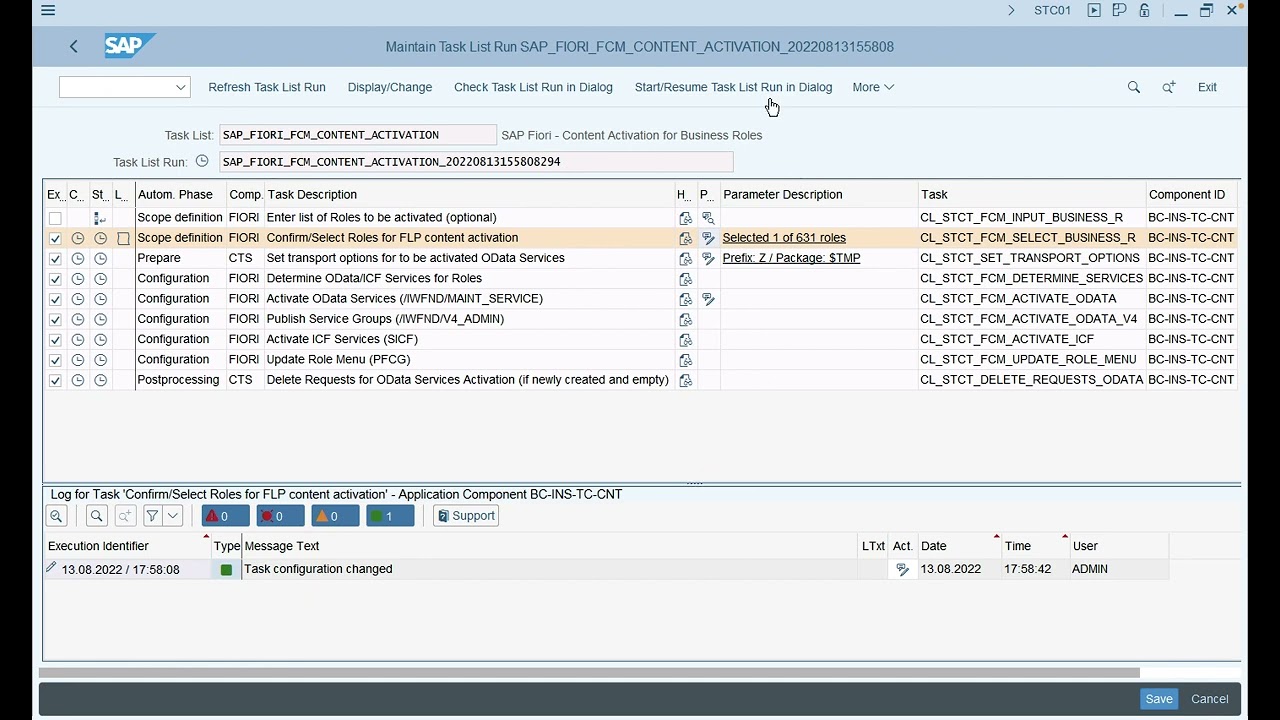Image resolution: width=1280 pixels, height=720 pixels.
Task: Click Display/Change
Action: point(390,87)
